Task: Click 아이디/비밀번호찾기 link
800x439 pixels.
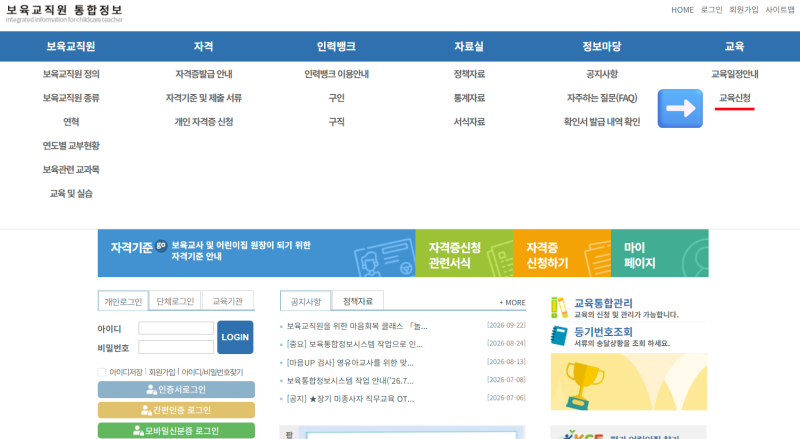Action: coord(212,372)
